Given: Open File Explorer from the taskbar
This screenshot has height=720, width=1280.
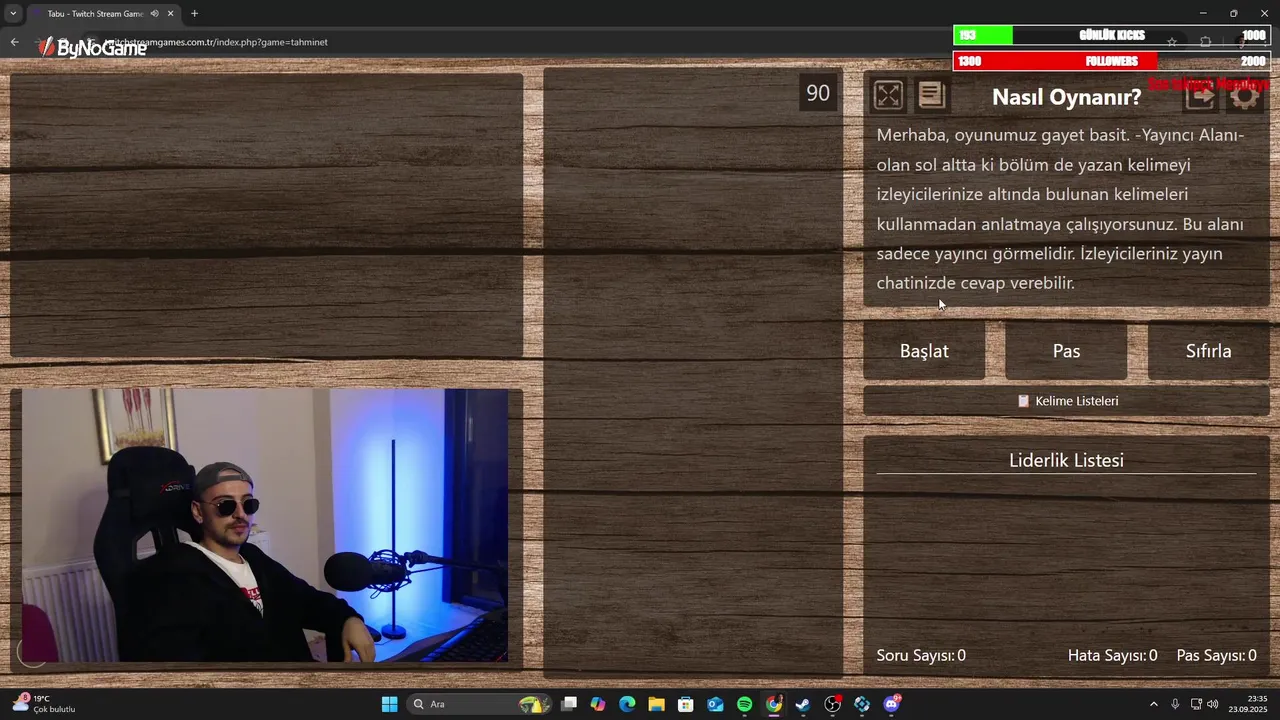Looking at the screenshot, I should pos(656,704).
